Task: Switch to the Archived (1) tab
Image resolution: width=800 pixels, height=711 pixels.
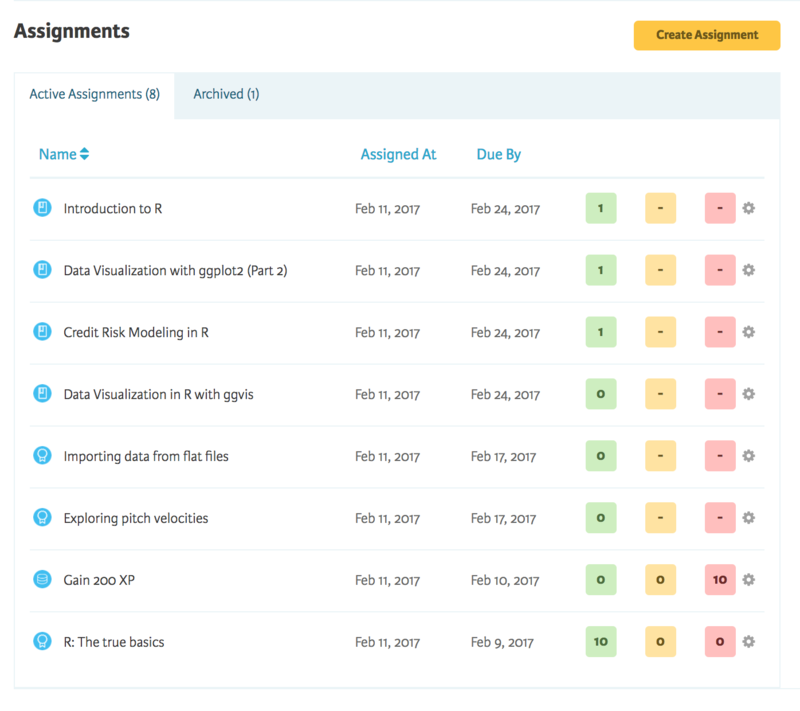Action: [226, 94]
